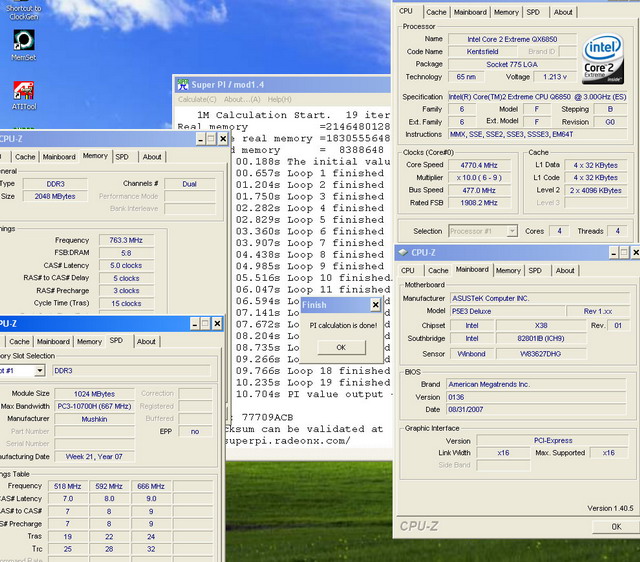Click the Super PI title bar icon
640x562 pixels.
183,85
